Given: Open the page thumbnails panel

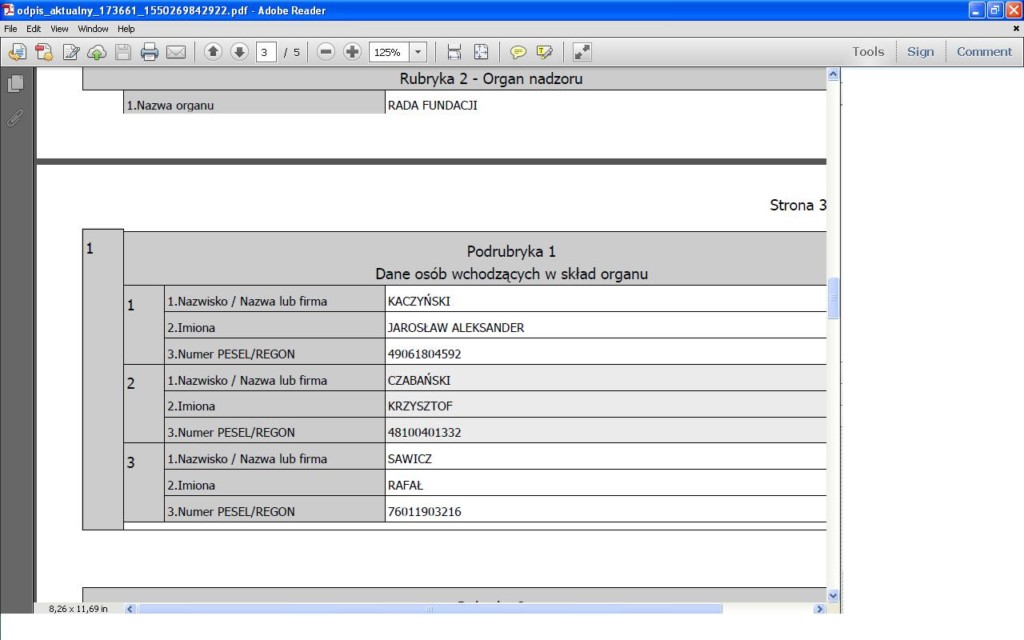Looking at the screenshot, I should tap(15, 84).
